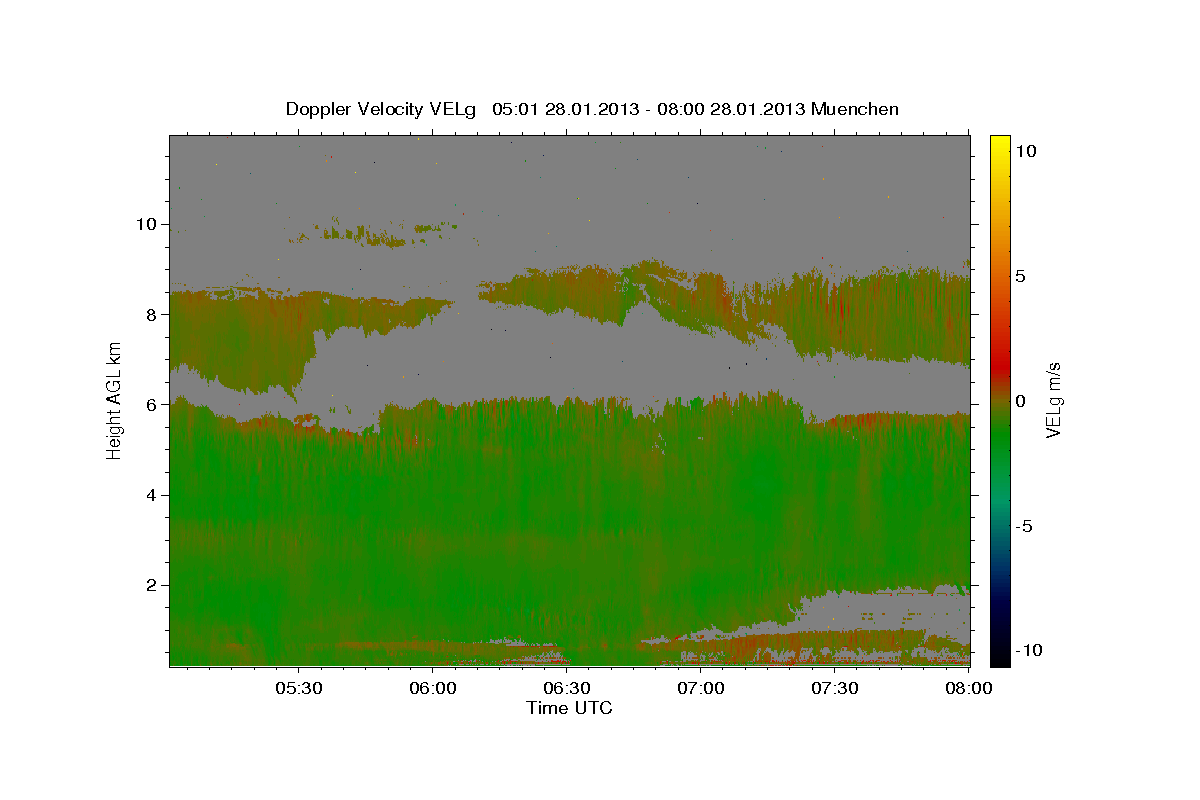This screenshot has height=800, width=1200.
Task: Click the plot title 'Doppler Velocity VELg'
Action: (383, 109)
